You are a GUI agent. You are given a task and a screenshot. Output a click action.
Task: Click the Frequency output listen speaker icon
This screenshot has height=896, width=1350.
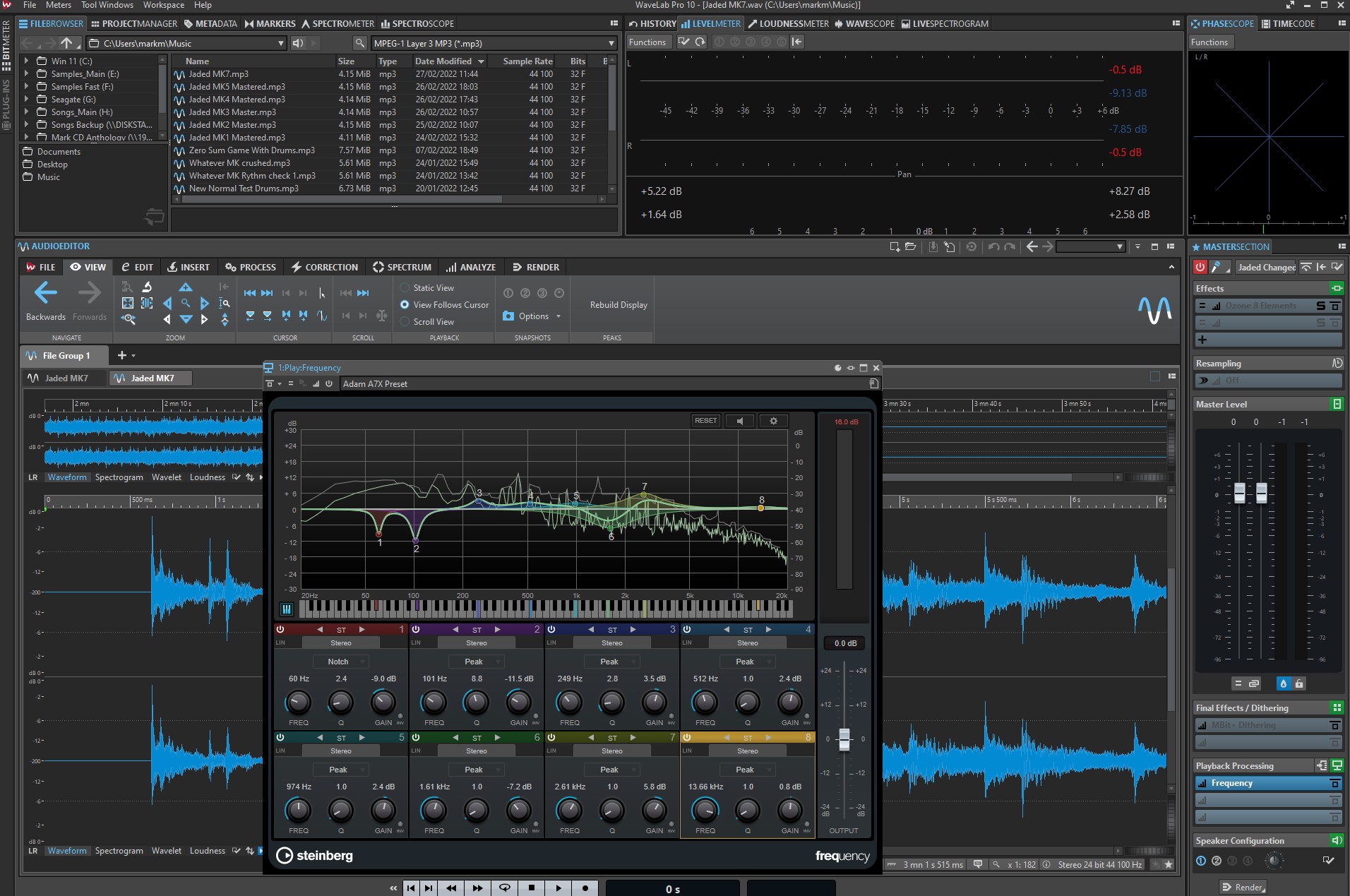(739, 421)
